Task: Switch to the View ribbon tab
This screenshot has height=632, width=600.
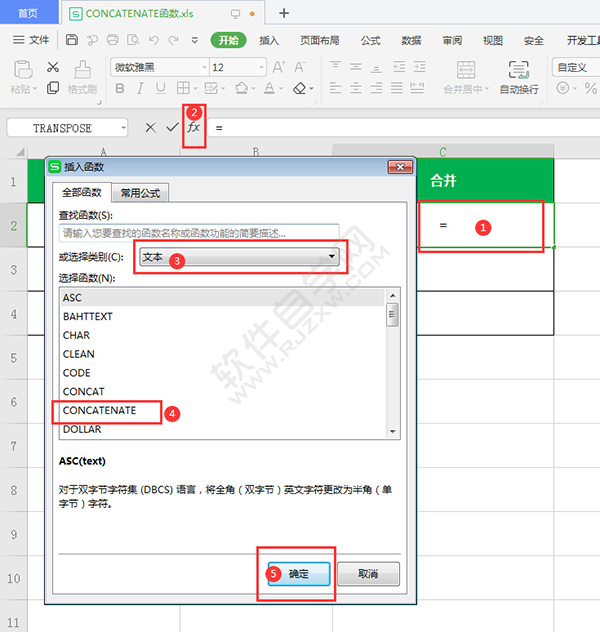Action: tap(493, 40)
